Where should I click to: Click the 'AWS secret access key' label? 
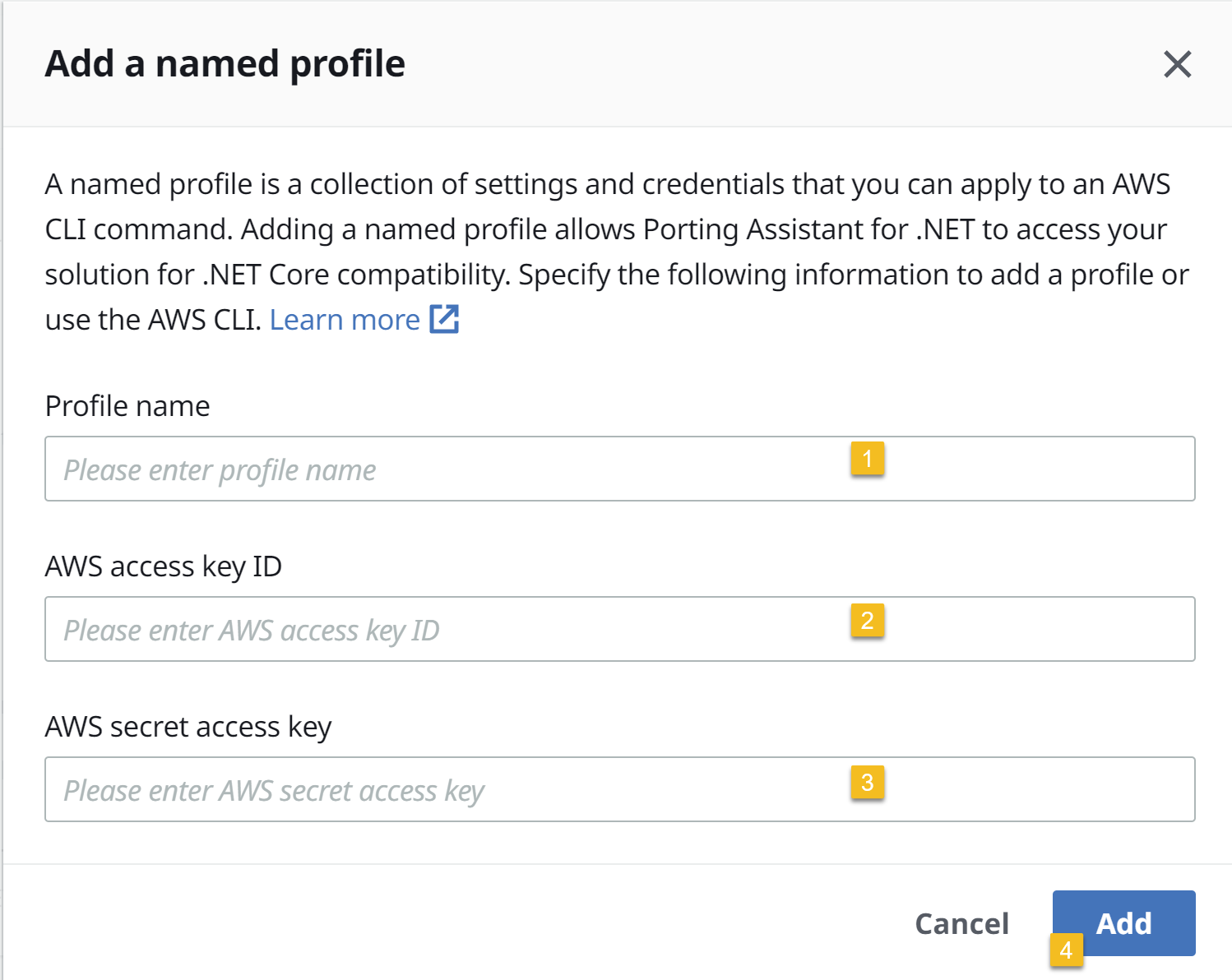[188, 727]
